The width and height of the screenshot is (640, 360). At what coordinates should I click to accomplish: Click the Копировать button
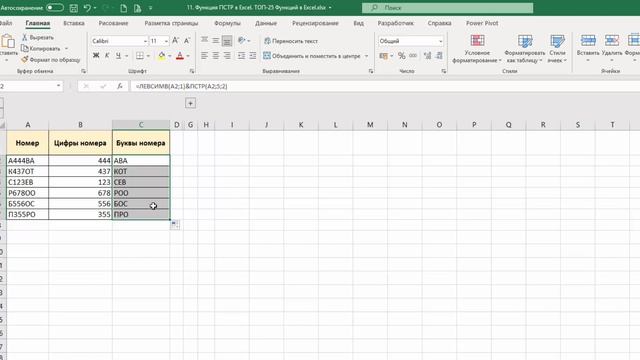coord(41,49)
